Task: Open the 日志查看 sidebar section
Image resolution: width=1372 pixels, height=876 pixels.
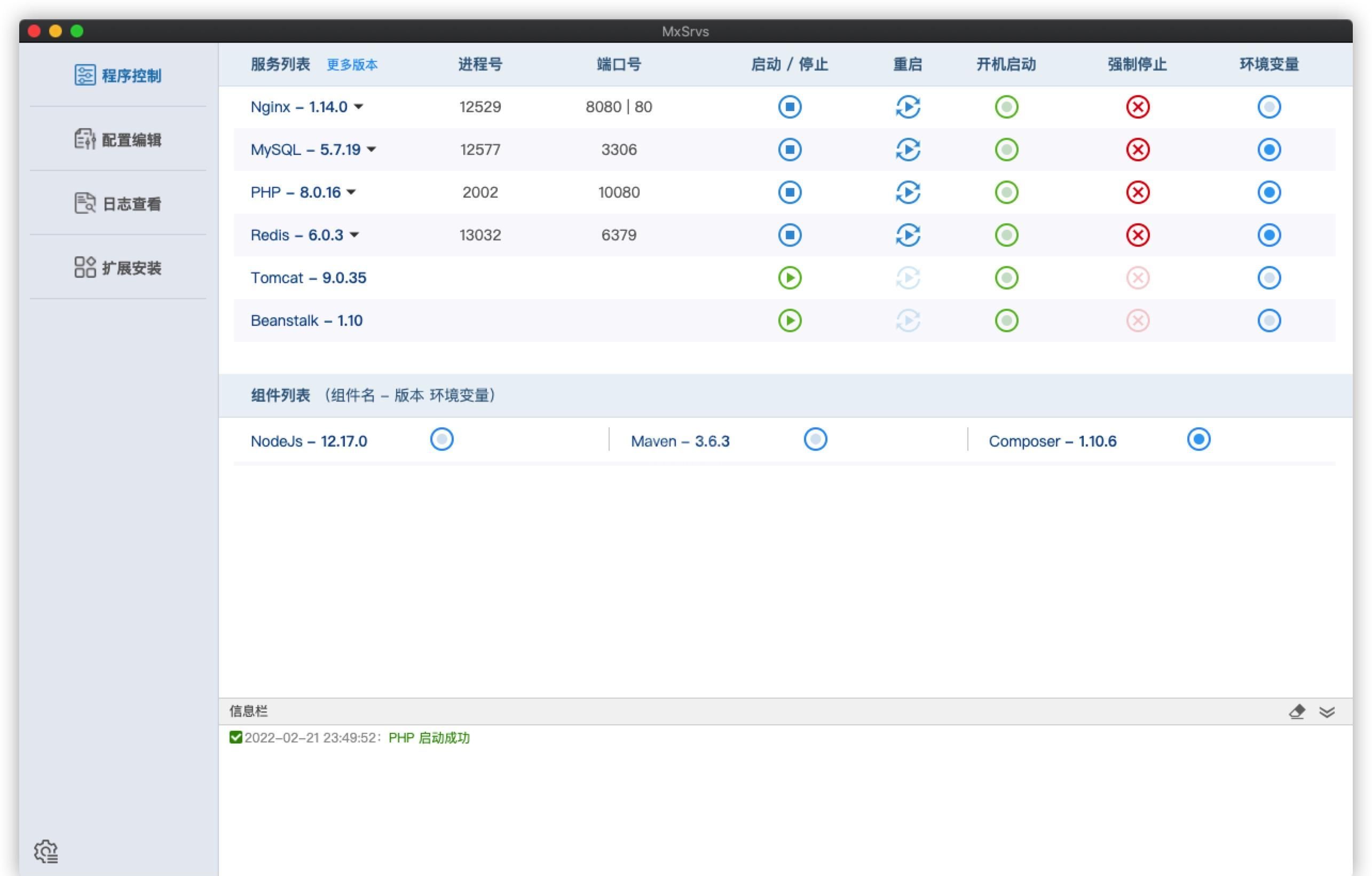Action: [x=118, y=204]
